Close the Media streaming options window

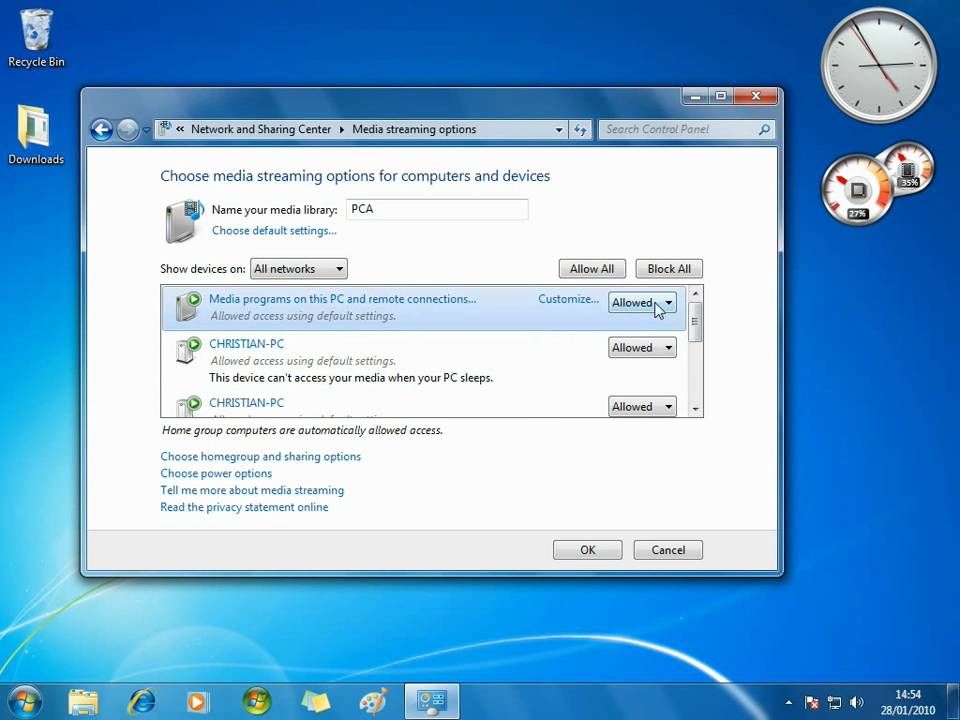[756, 96]
